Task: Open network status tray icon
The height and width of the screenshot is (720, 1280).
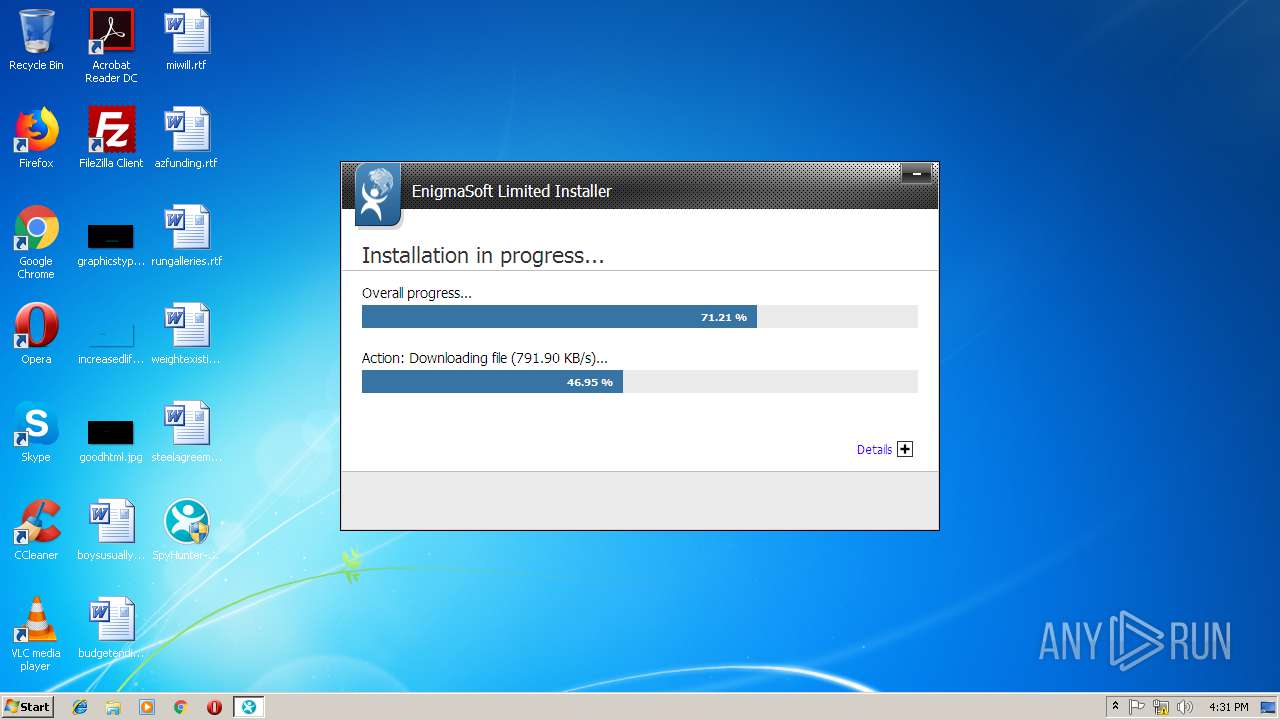Action: pyautogui.click(x=1161, y=707)
